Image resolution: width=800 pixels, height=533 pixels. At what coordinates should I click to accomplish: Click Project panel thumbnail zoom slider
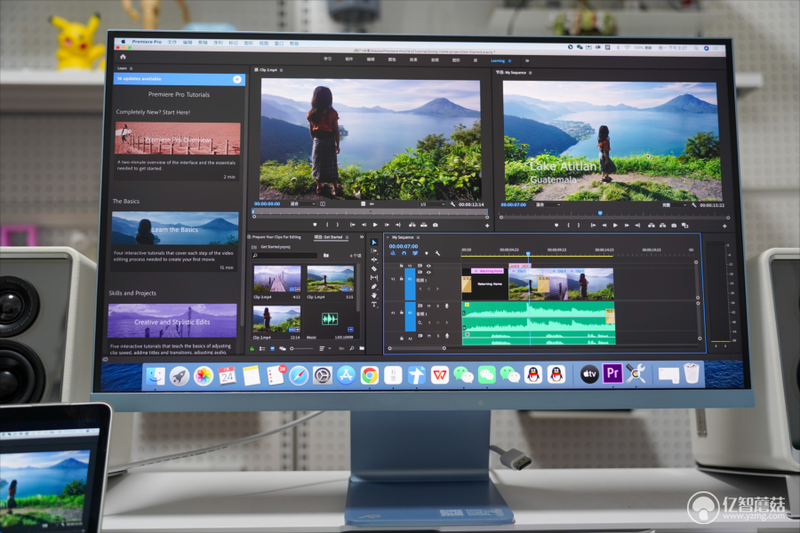(302, 349)
